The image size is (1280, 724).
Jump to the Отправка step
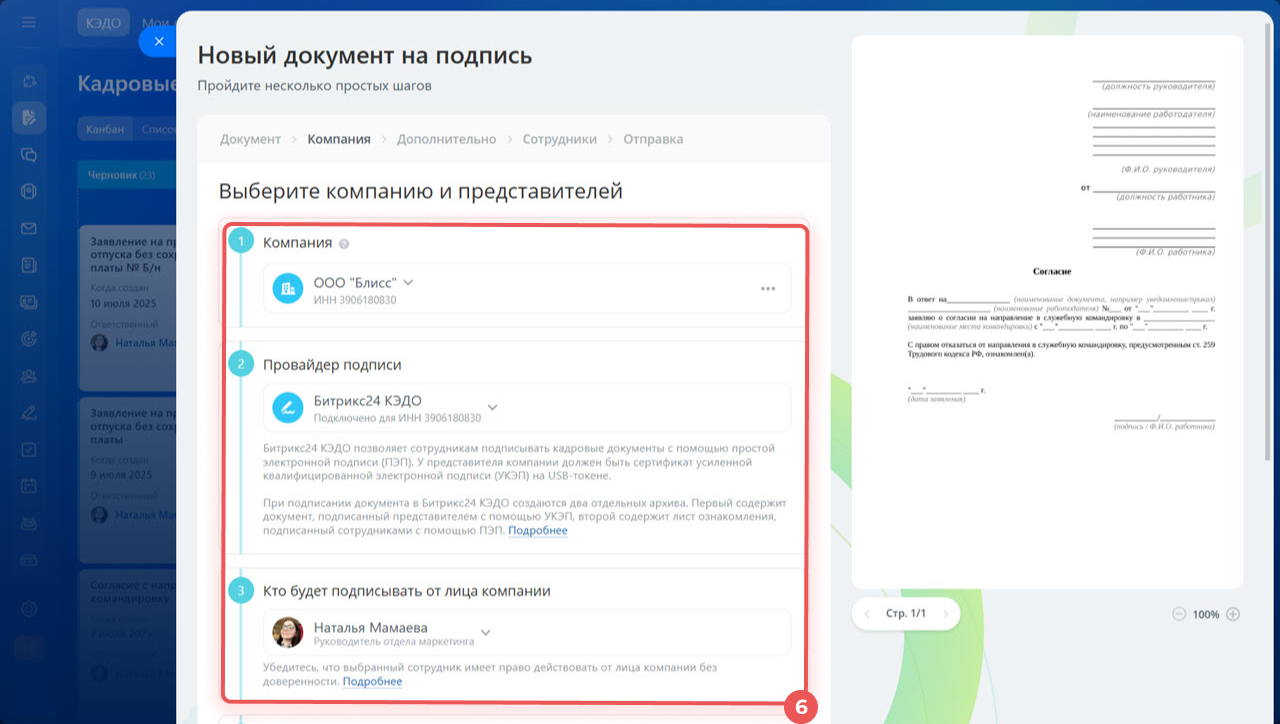point(653,139)
